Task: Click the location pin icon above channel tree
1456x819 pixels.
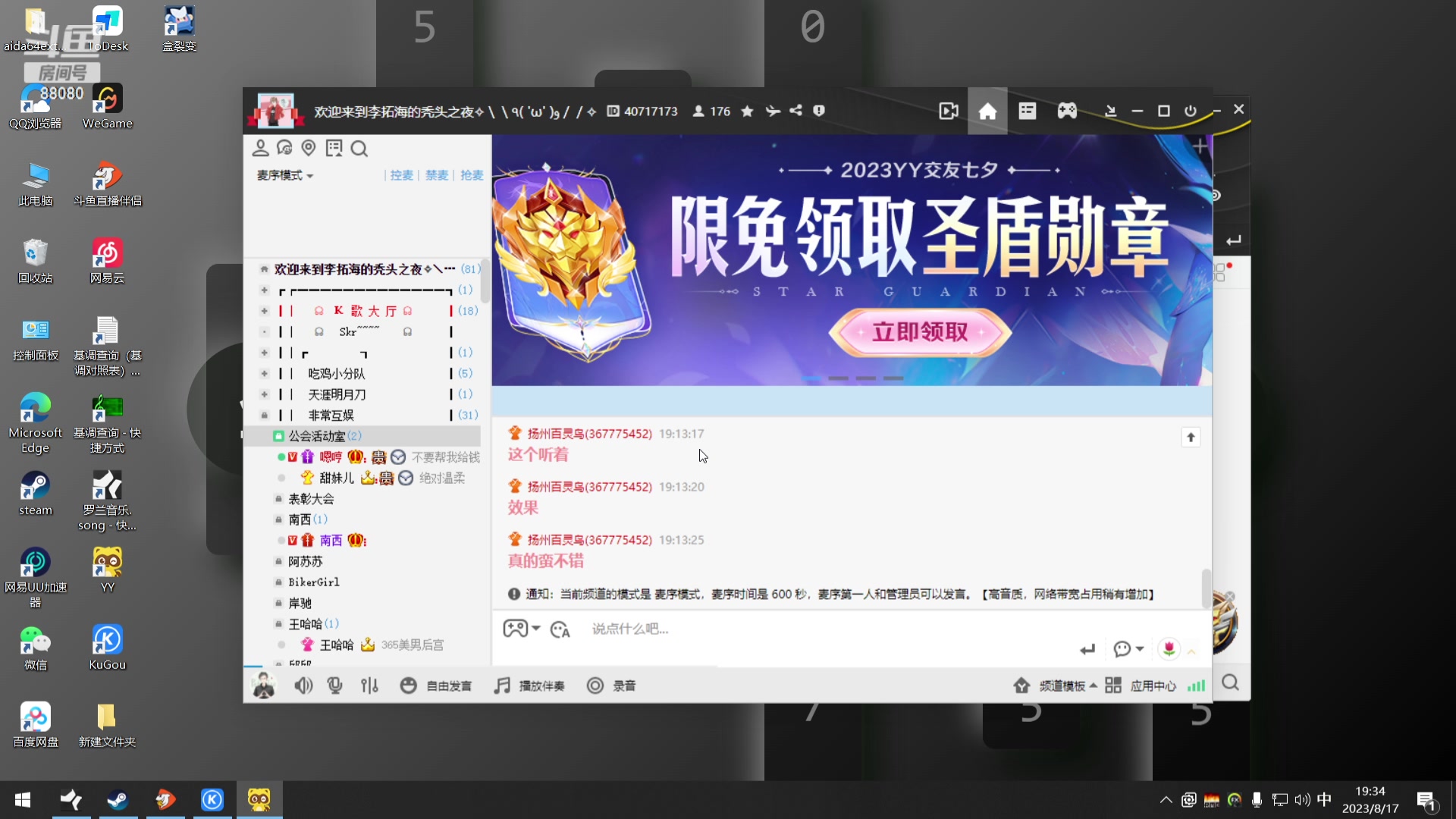Action: click(x=309, y=149)
